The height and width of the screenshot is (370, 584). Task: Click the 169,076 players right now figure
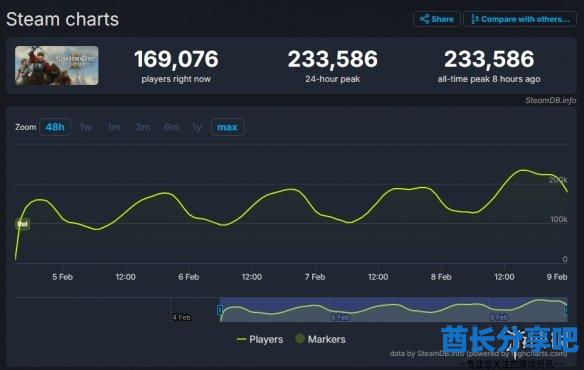[176, 59]
